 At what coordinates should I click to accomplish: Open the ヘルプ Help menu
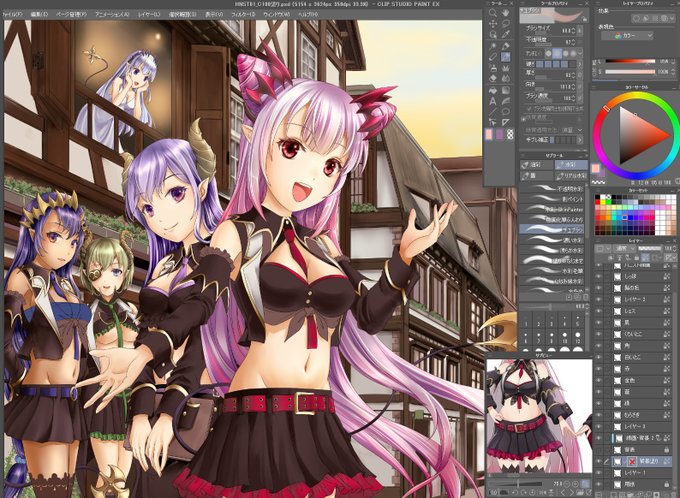tap(308, 14)
